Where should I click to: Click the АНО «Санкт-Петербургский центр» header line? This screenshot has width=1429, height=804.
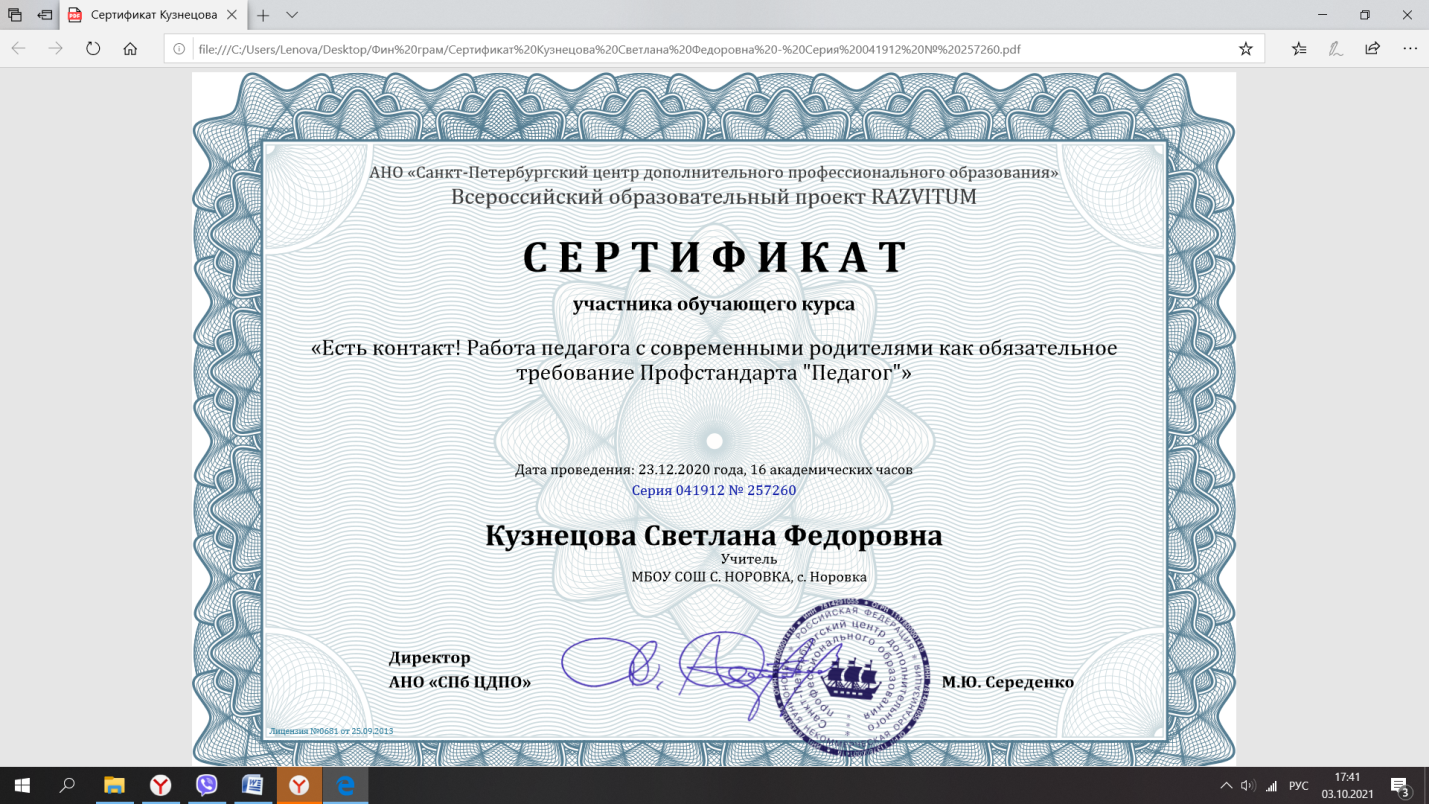[x=714, y=172]
